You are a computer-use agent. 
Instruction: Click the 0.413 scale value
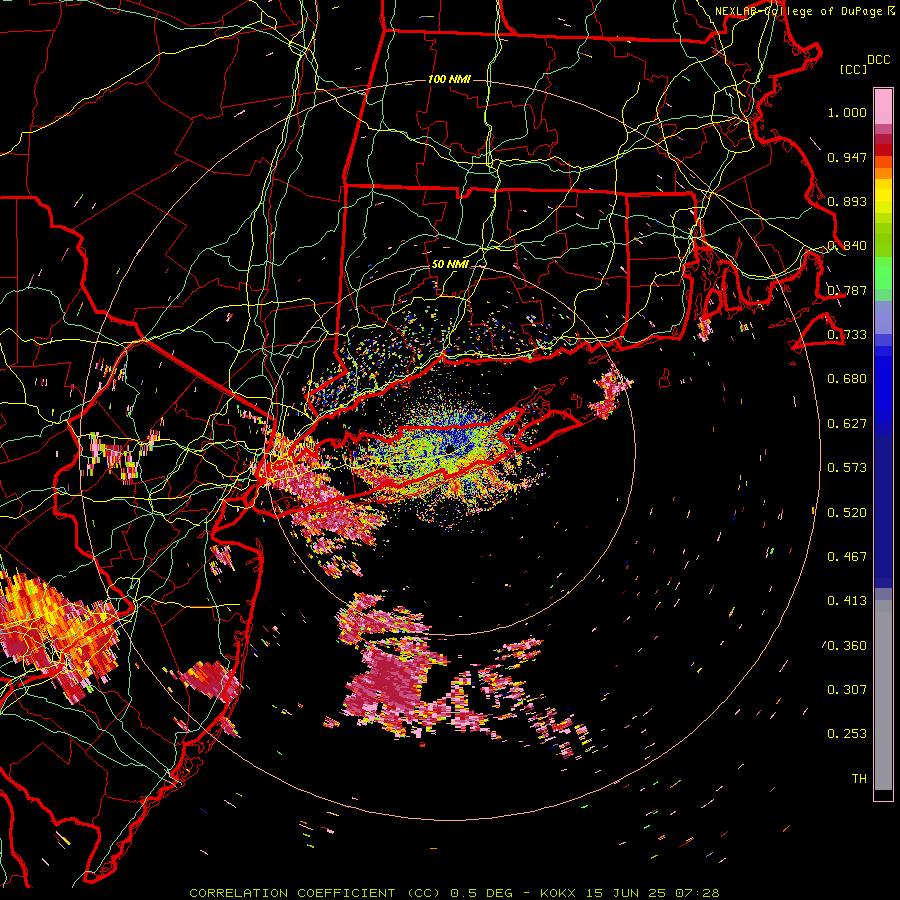click(x=847, y=601)
